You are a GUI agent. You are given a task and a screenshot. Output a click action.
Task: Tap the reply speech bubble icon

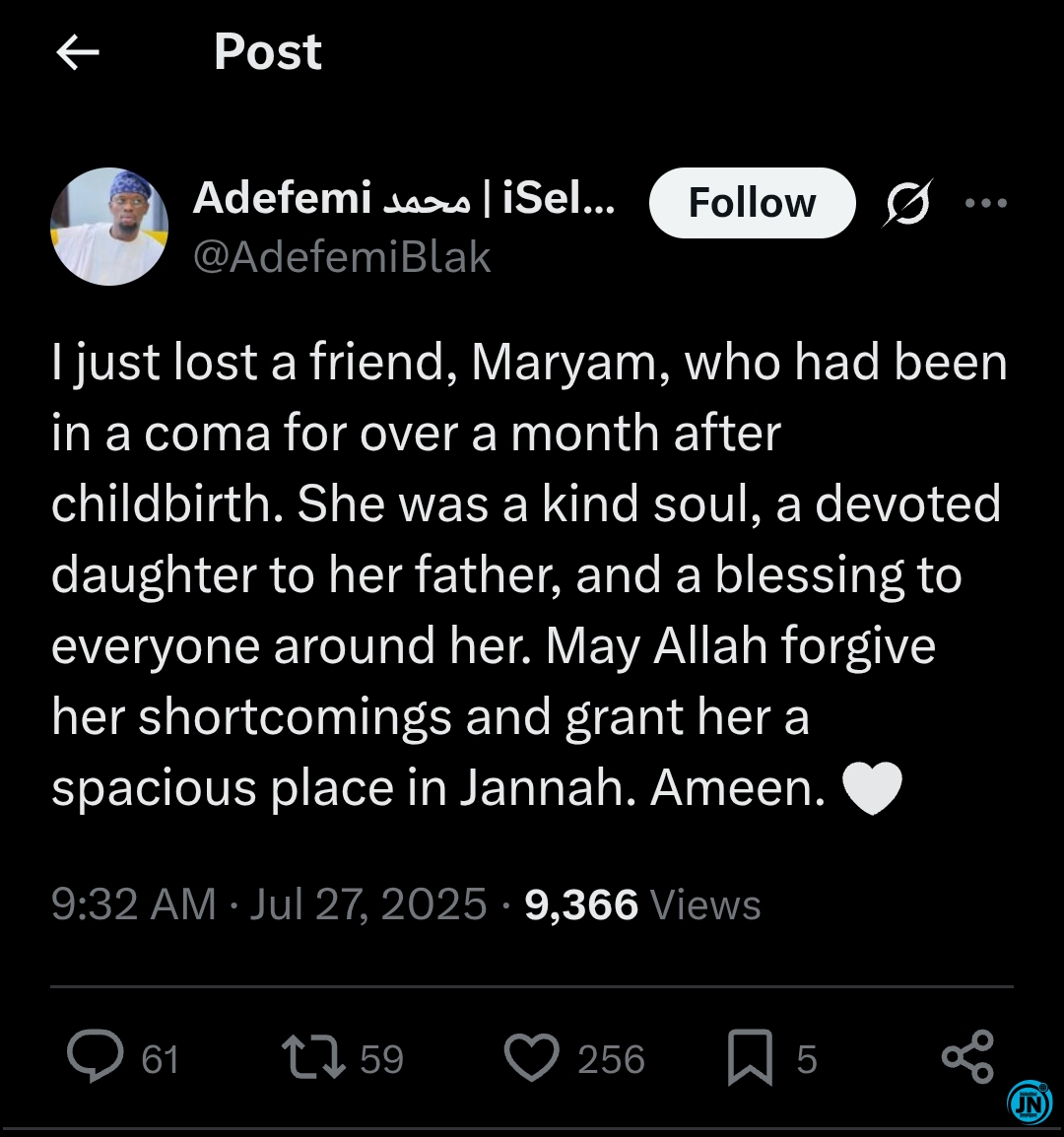pyautogui.click(x=95, y=1056)
